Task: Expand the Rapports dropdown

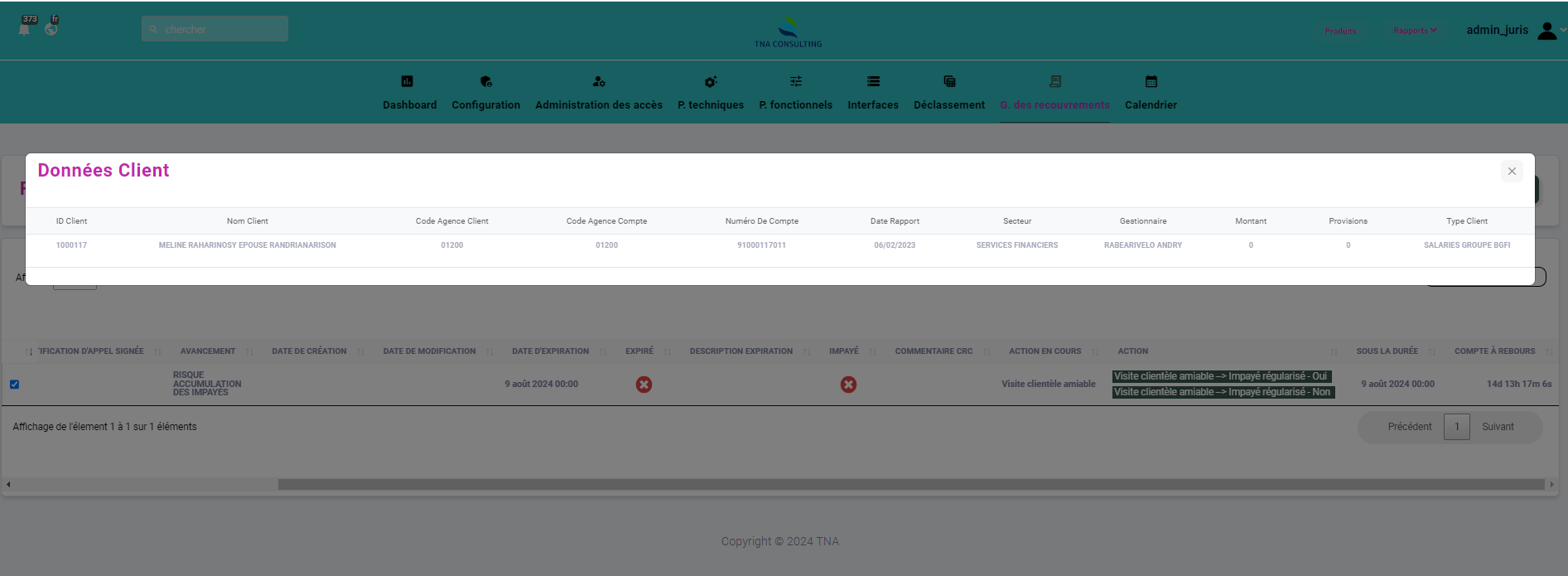Action: (1415, 31)
